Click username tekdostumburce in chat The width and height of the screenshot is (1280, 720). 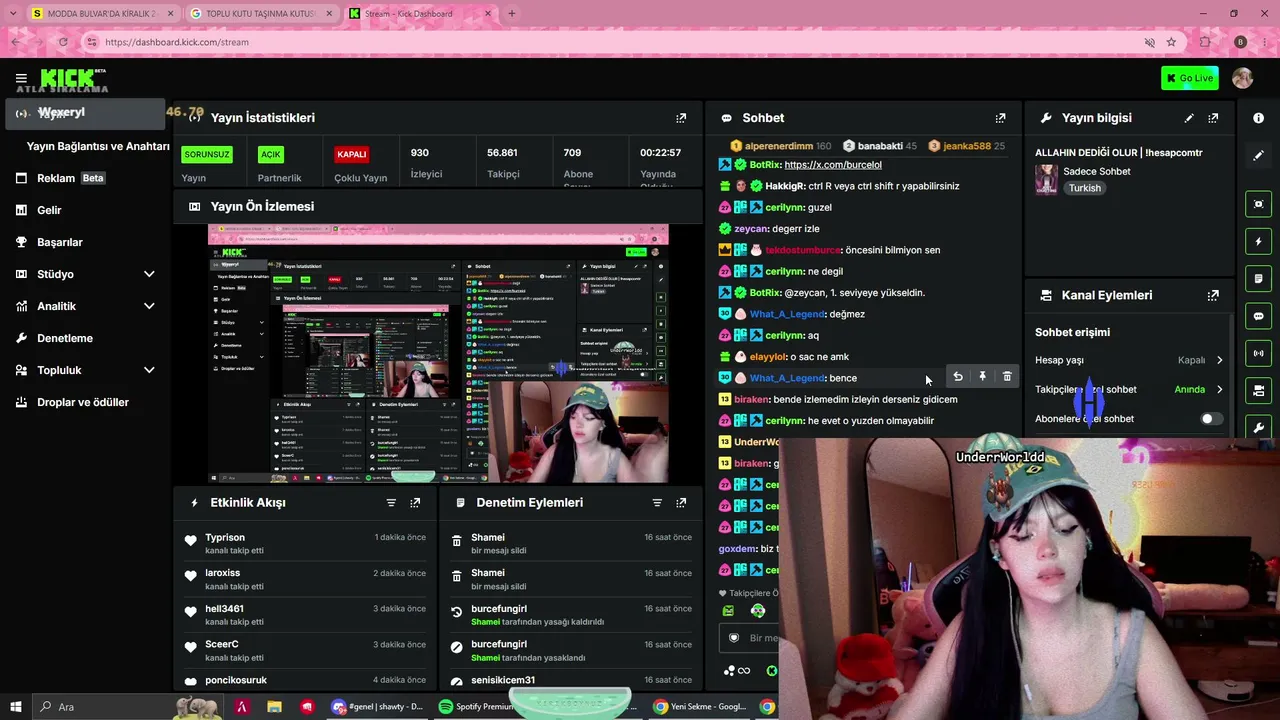coord(803,250)
